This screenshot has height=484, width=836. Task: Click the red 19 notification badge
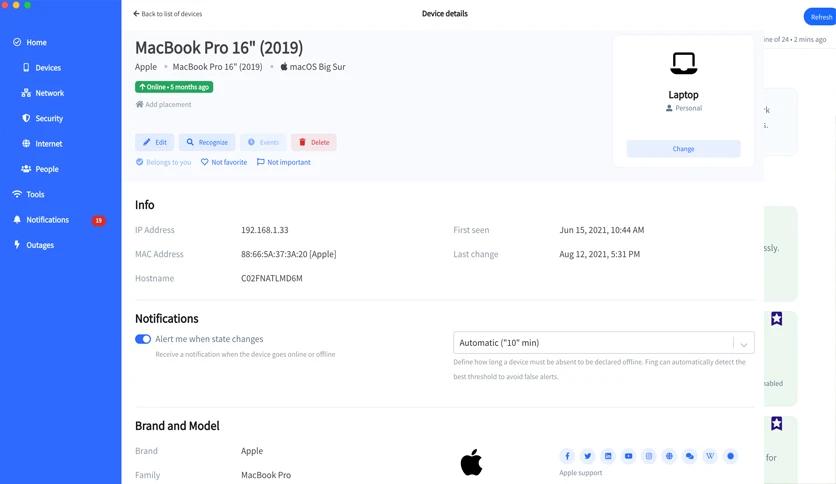(99, 220)
